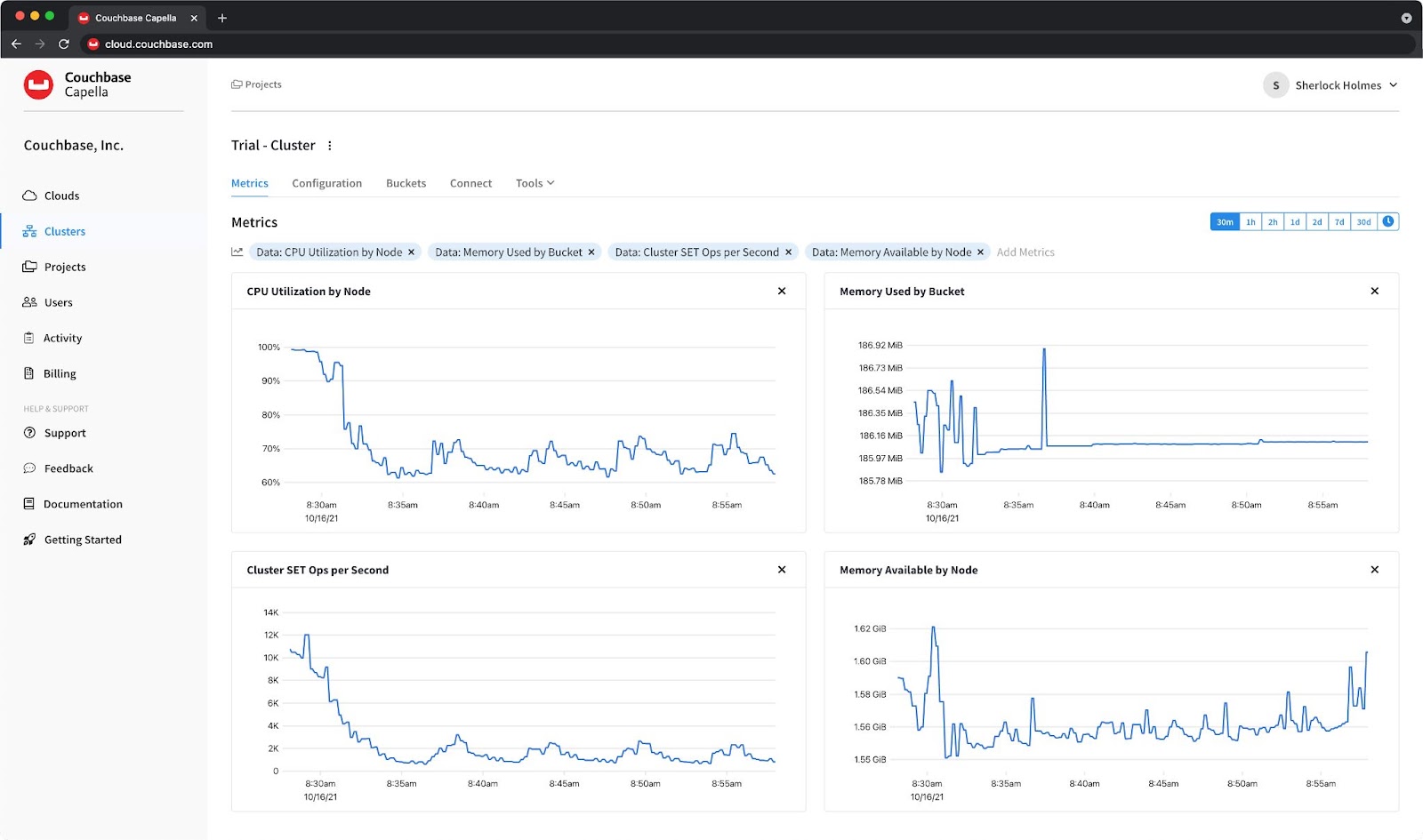Click the chart icon beside metric filters
Screen dimensions: 1423x840
(237, 252)
